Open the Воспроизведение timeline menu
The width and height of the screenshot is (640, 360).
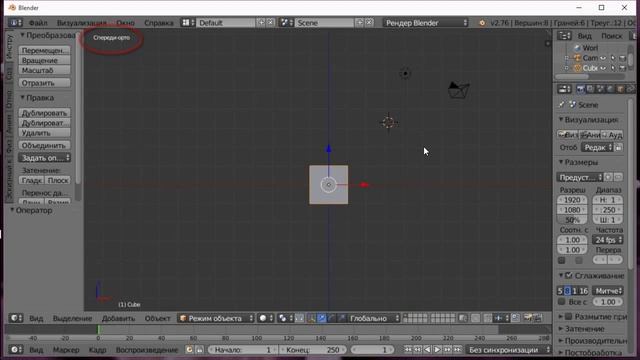[147, 350]
